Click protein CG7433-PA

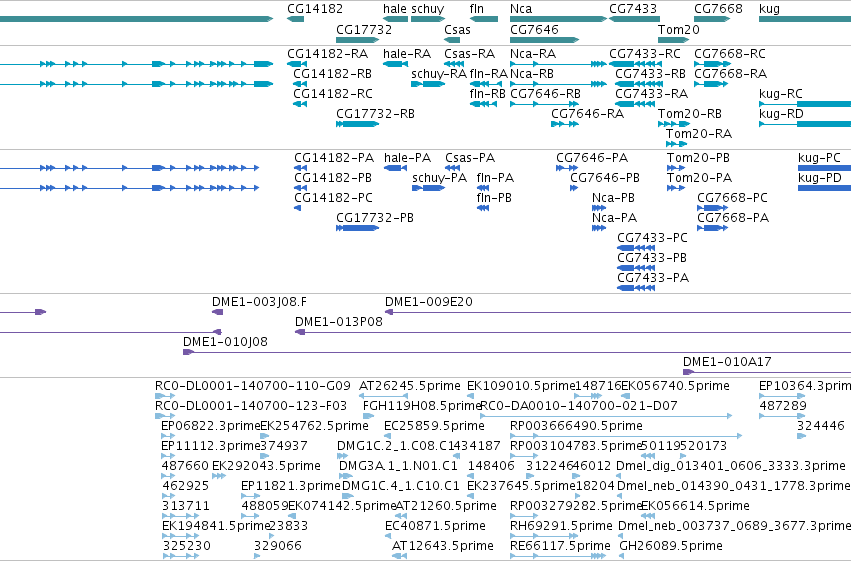(x=653, y=278)
